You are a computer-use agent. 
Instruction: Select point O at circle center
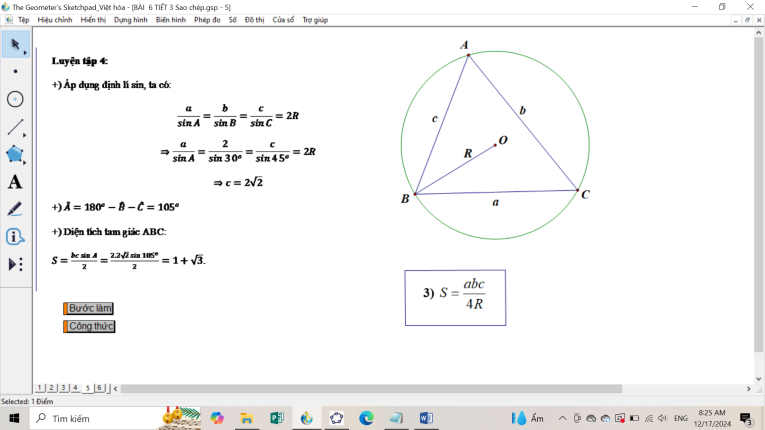coord(495,145)
